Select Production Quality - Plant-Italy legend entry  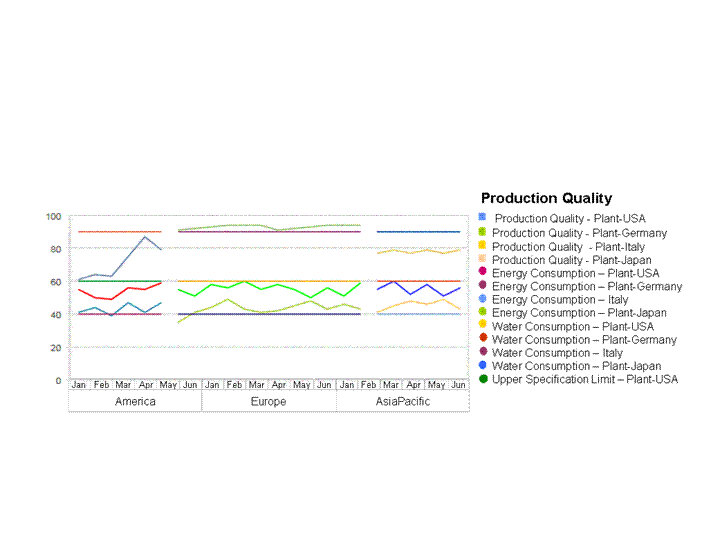click(x=568, y=246)
